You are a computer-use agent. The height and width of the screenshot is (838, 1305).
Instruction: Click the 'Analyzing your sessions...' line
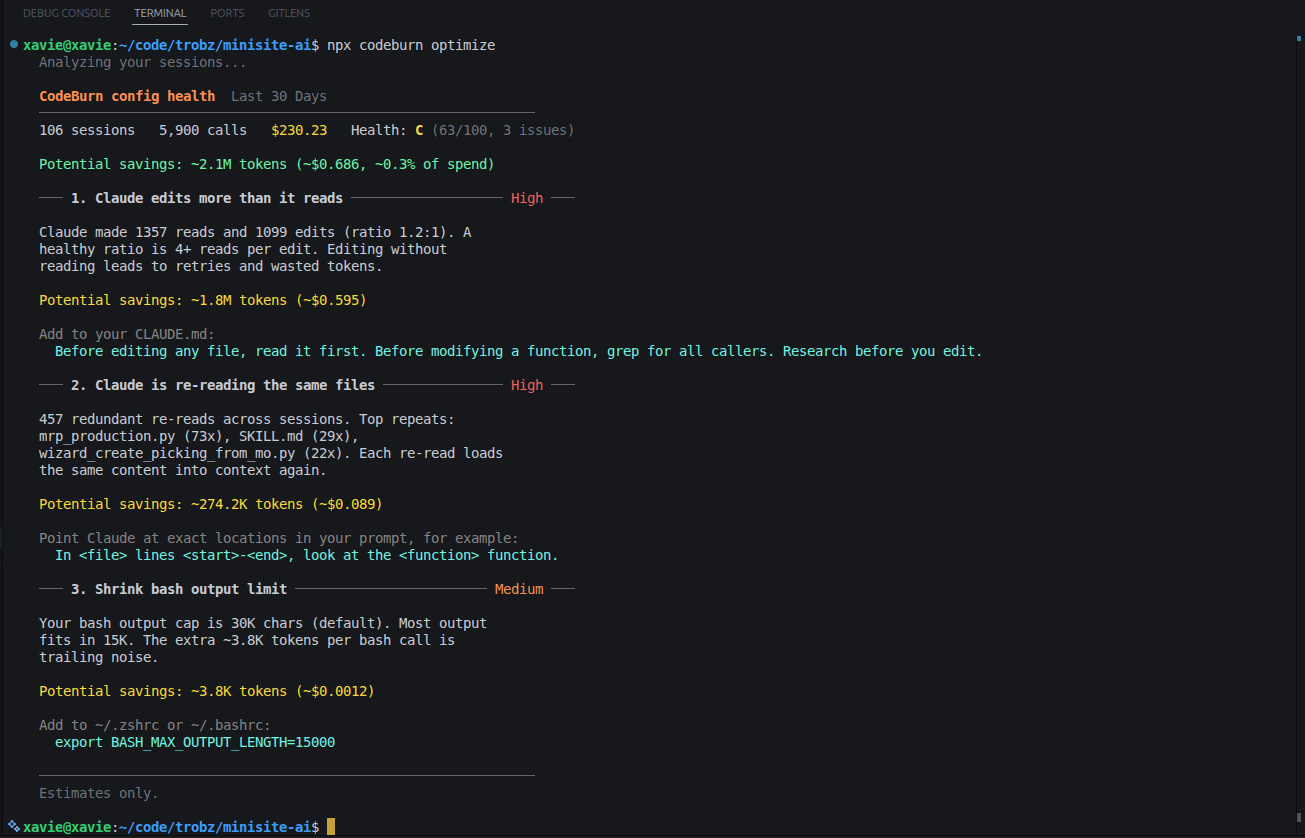pyautogui.click(x=143, y=62)
